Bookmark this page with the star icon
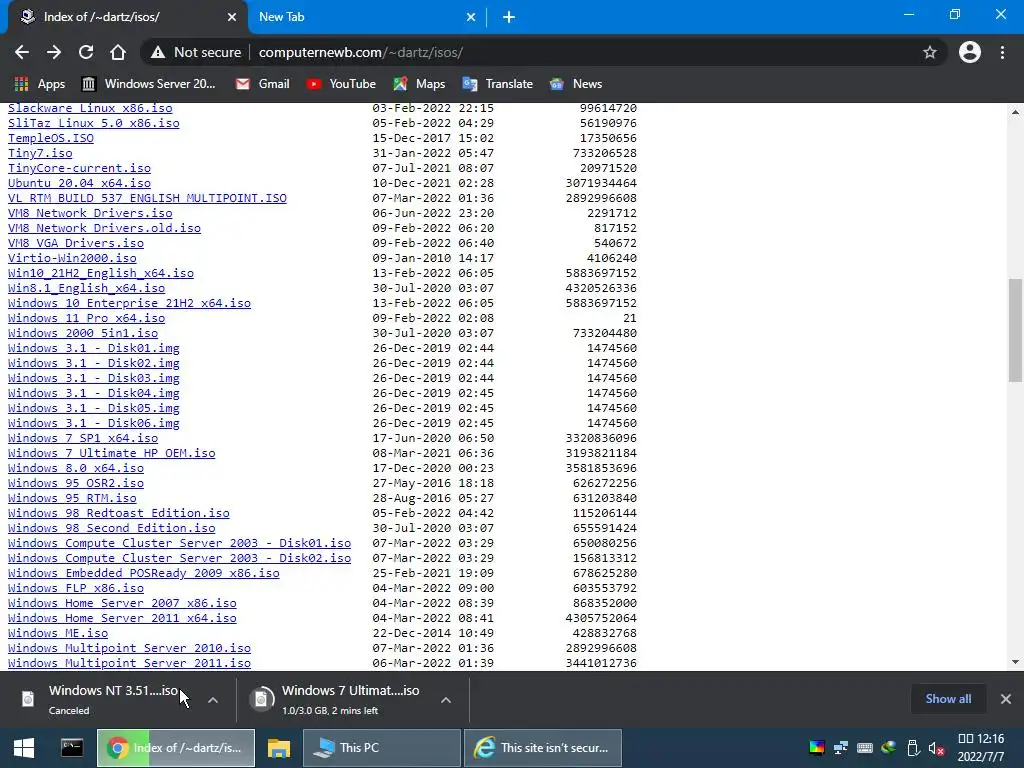 [x=929, y=52]
